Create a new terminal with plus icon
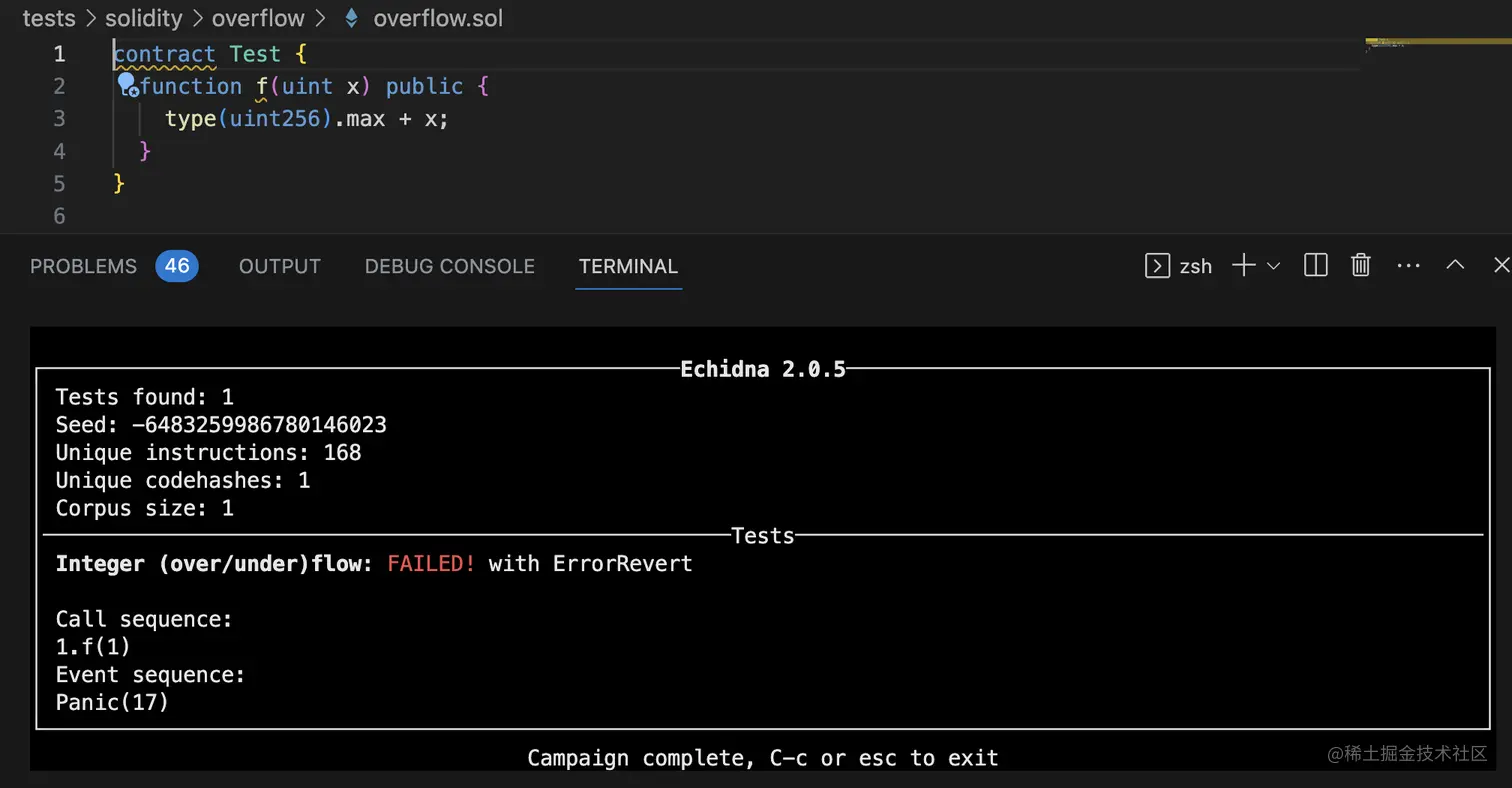Screen dimensions: 1512x788 [1243, 266]
